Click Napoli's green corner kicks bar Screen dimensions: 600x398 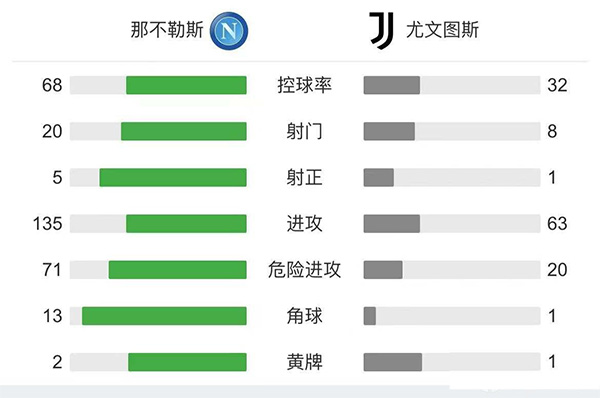click(x=164, y=316)
